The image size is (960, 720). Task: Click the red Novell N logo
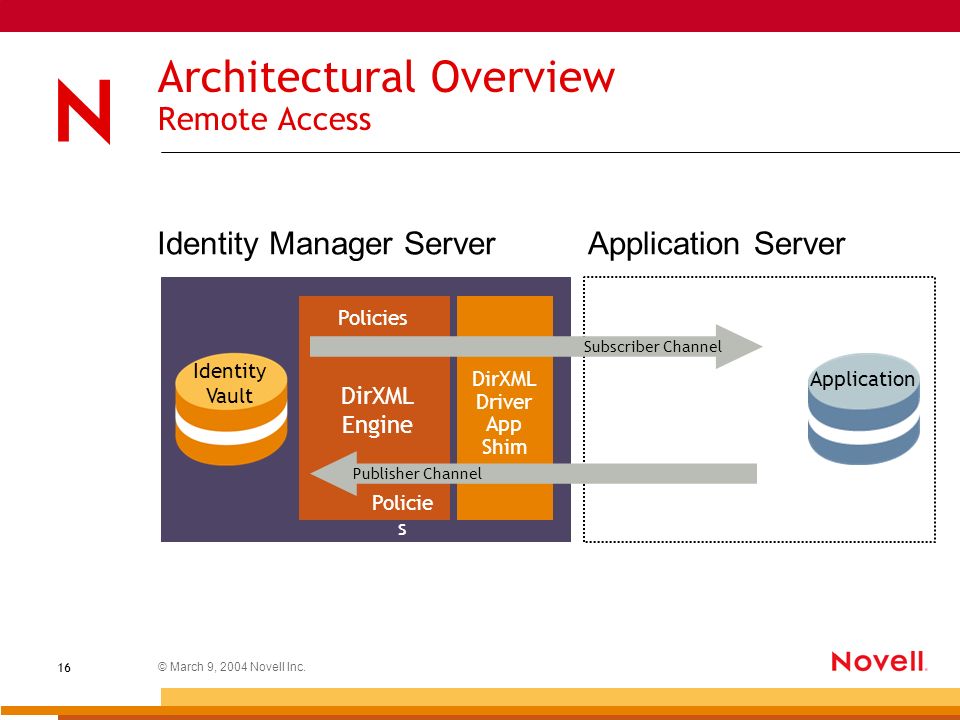pos(84,111)
